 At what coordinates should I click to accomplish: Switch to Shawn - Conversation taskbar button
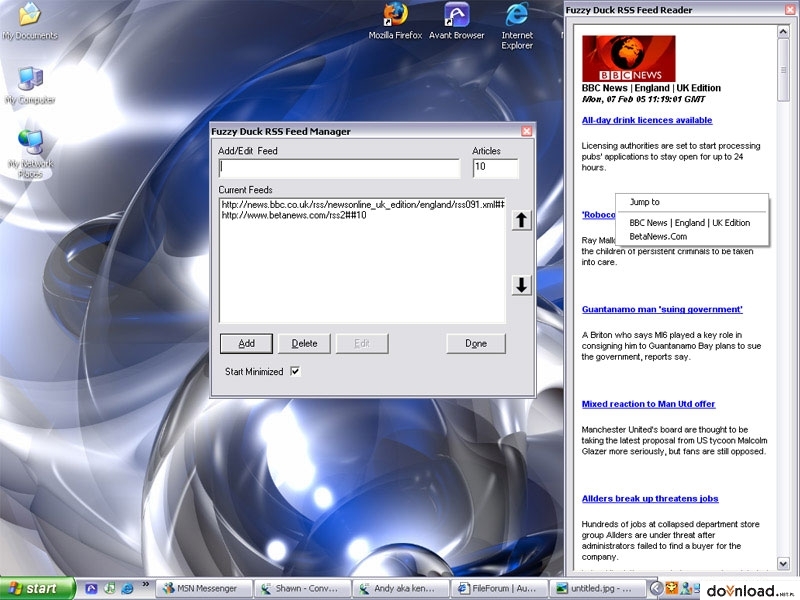[x=303, y=589]
